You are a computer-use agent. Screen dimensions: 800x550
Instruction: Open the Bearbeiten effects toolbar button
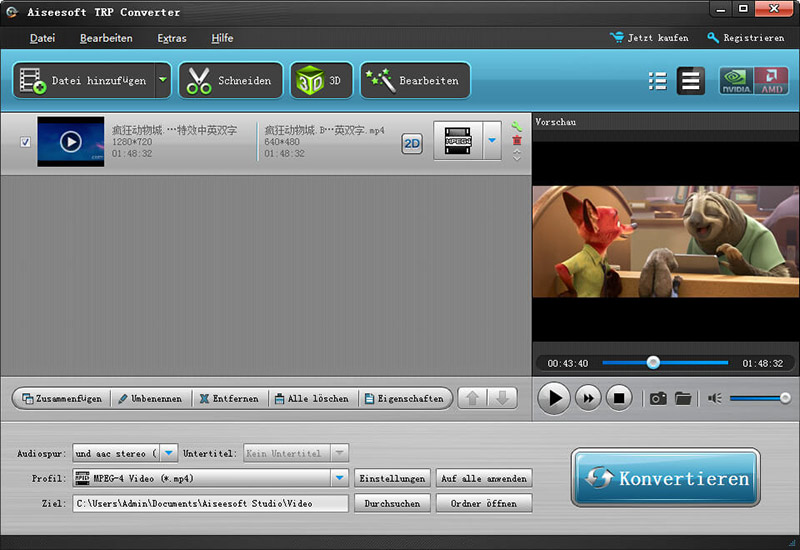(x=415, y=81)
